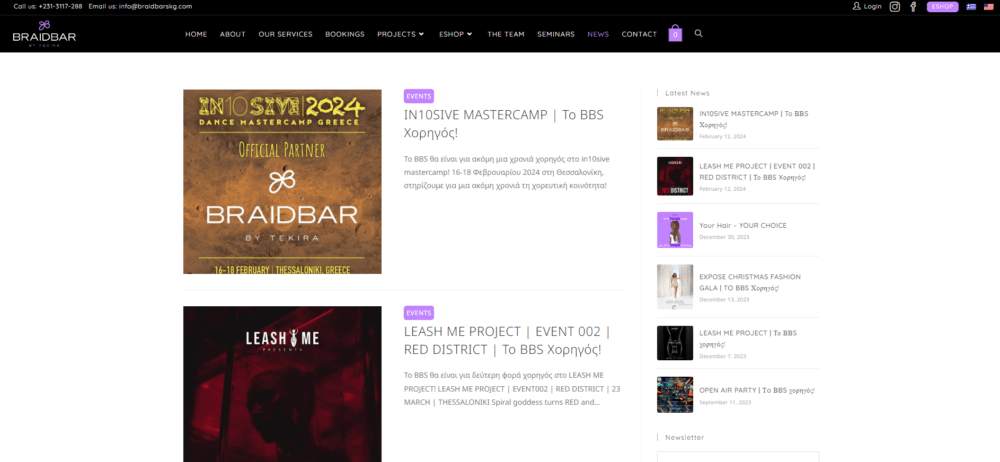Click the BraidBar logo in header

click(x=44, y=33)
